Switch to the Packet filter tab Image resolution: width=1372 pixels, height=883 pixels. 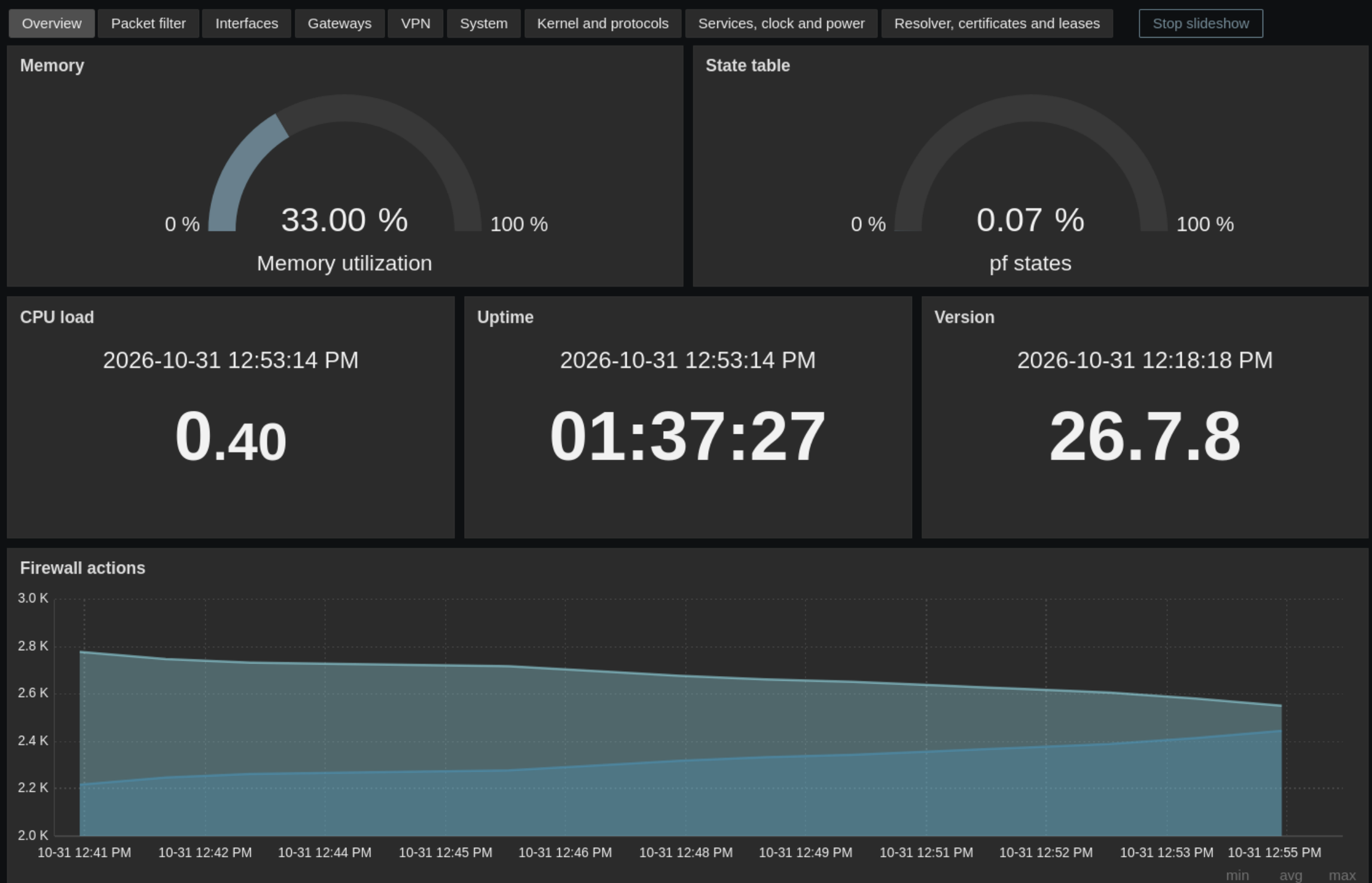(148, 23)
